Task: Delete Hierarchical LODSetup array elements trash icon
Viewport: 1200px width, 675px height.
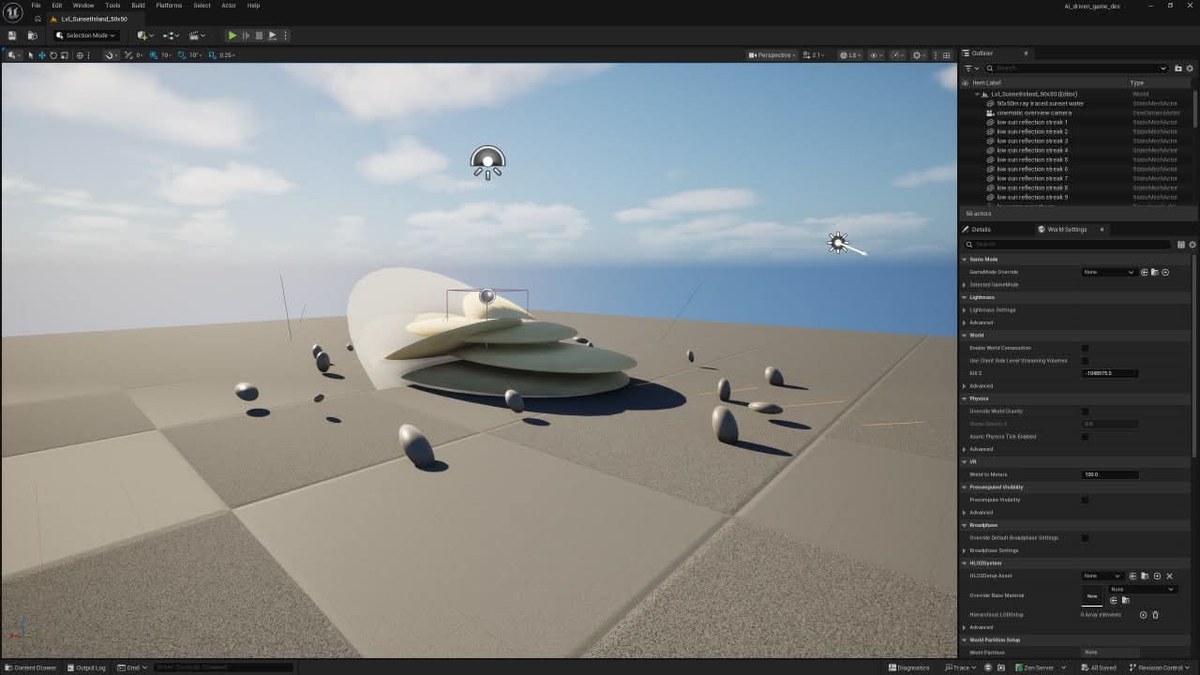Action: tap(1156, 614)
